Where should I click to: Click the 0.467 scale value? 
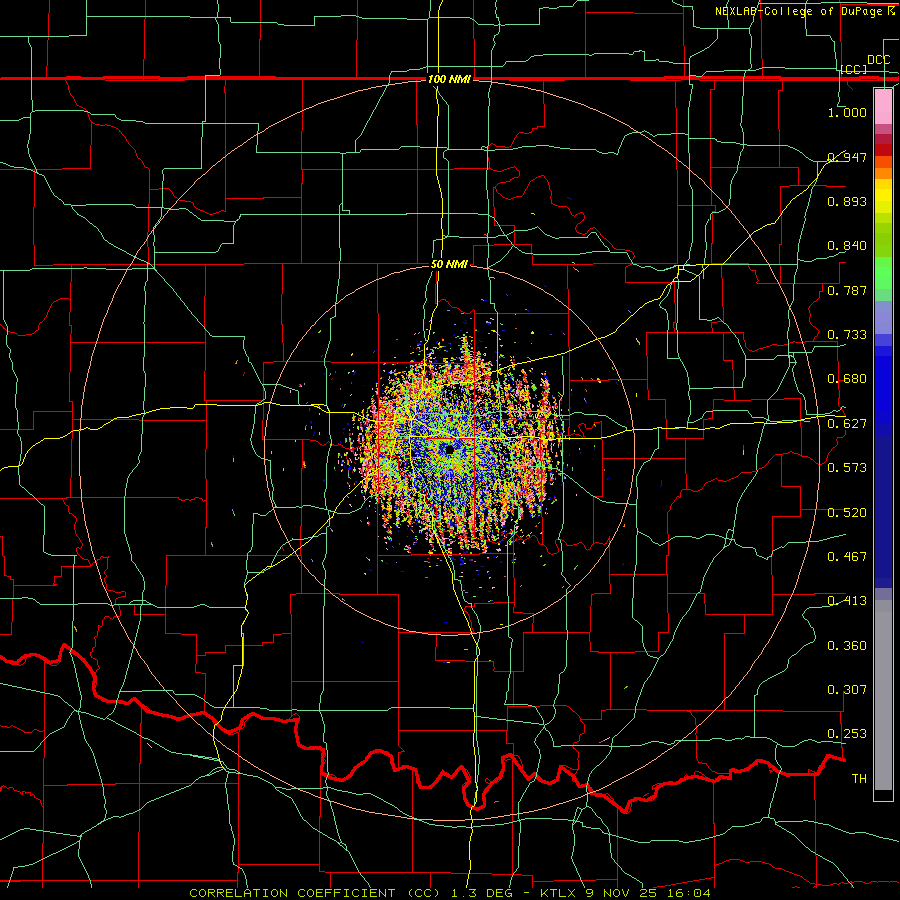(x=847, y=557)
